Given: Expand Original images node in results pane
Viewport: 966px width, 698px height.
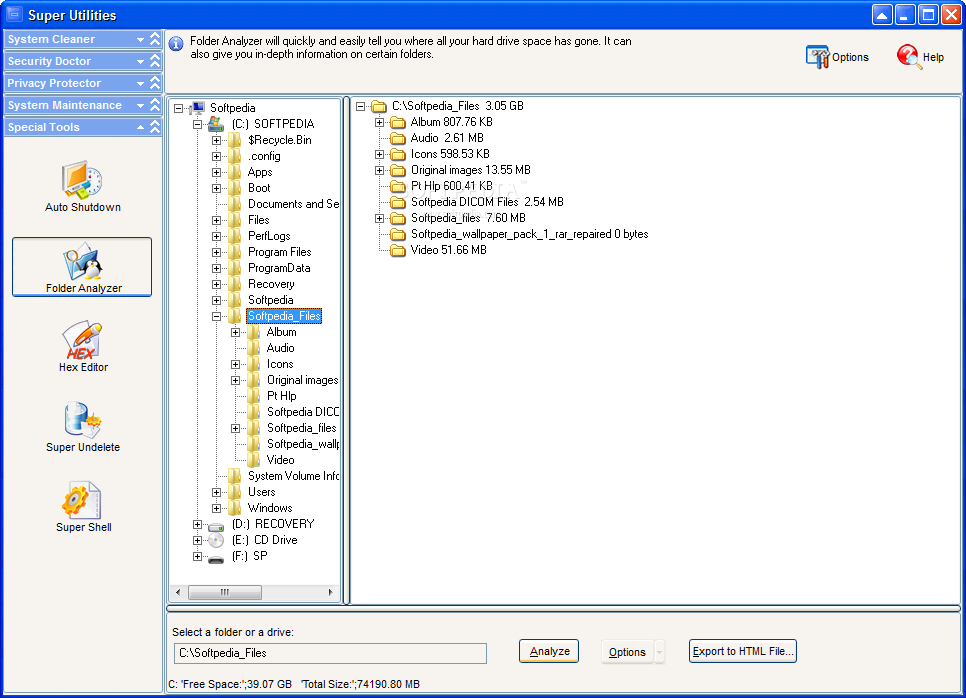Looking at the screenshot, I should click(380, 171).
